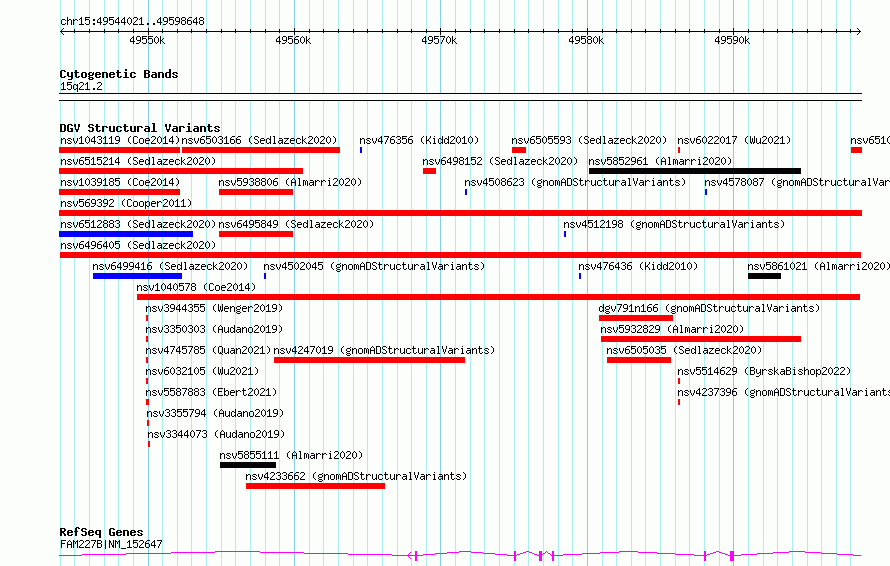
Task: Open nsv3344073 (Audano2019) variant label
Action: pyautogui.click(x=216, y=434)
